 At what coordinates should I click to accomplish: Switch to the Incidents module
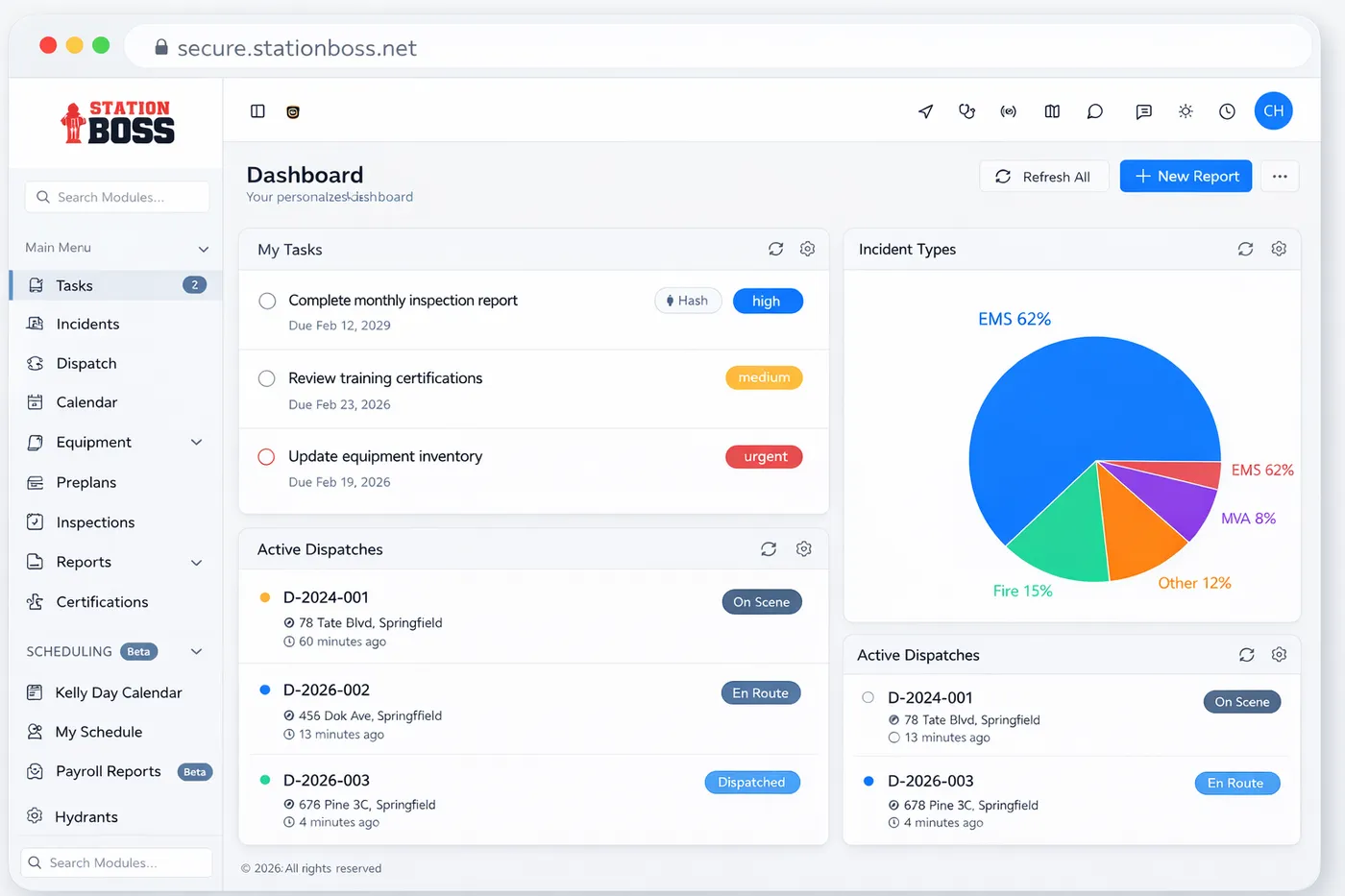point(89,324)
